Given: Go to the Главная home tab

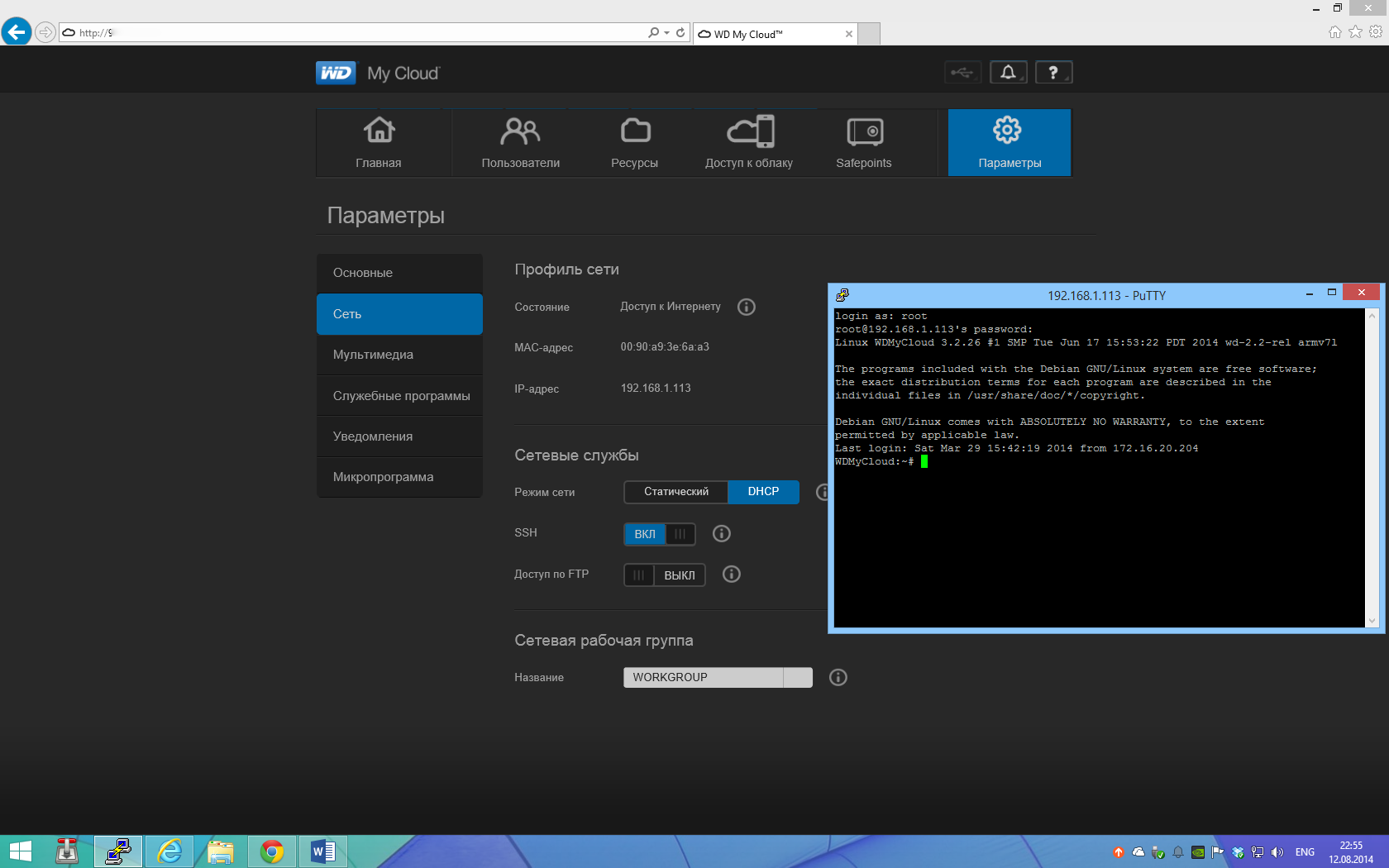Looking at the screenshot, I should [x=379, y=142].
